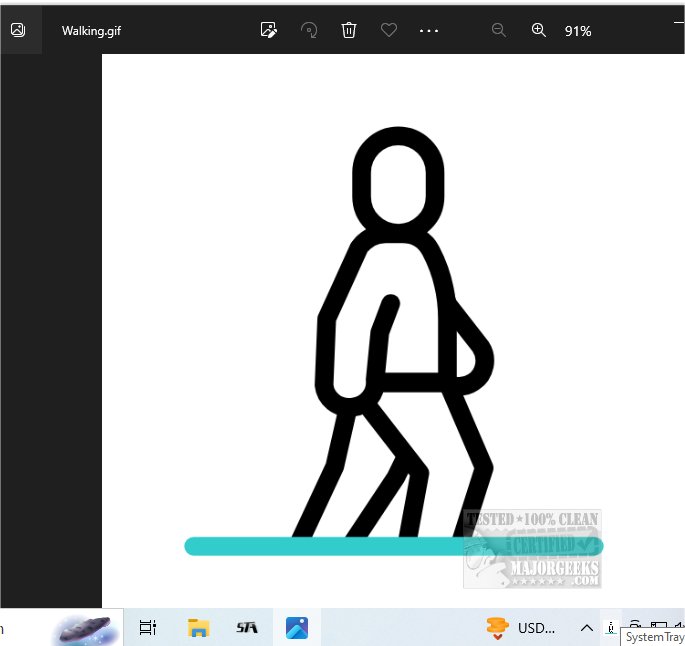Click the Walking.gif file name title
Screen dimensions: 685x646
coord(92,31)
